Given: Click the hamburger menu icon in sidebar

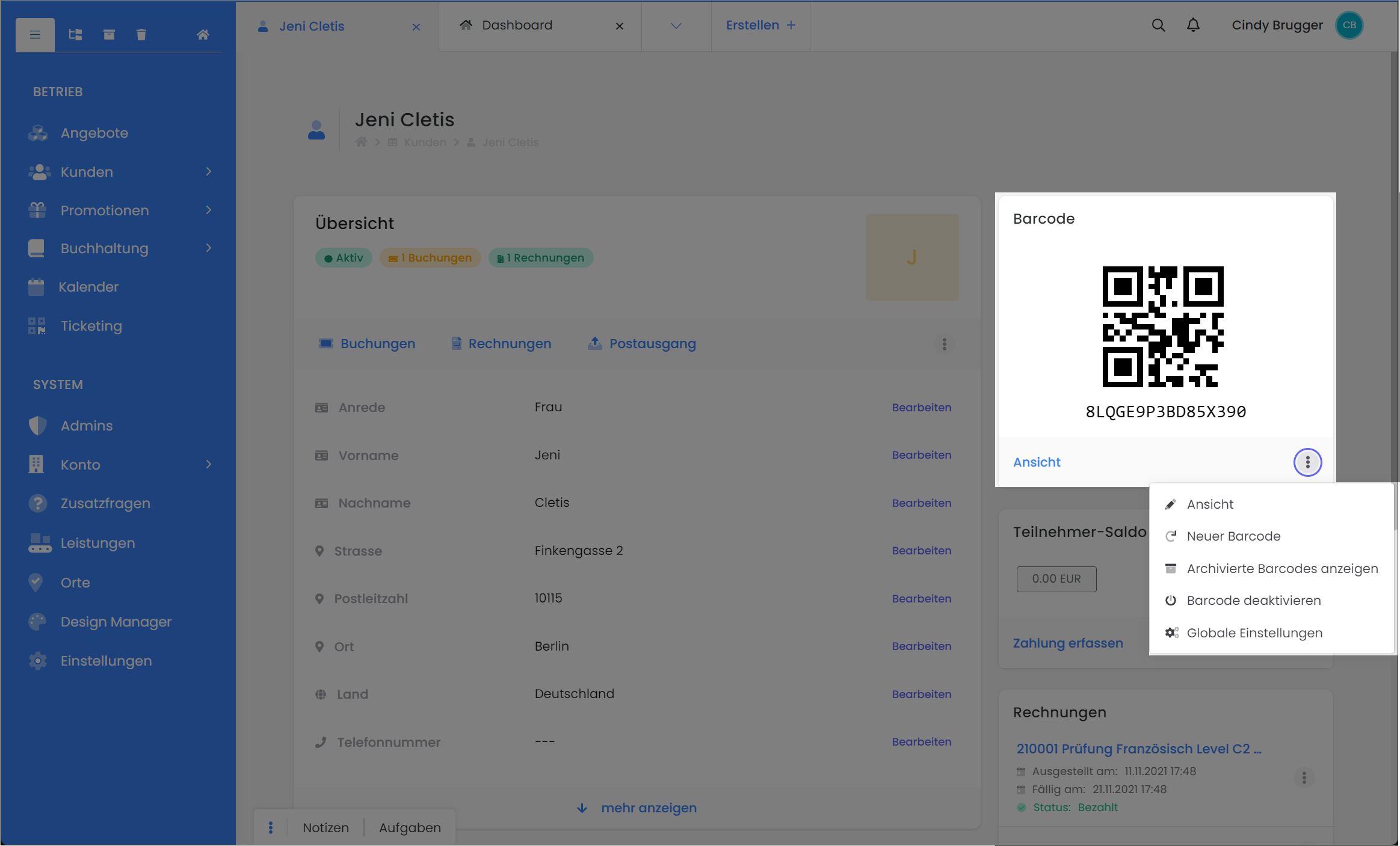Looking at the screenshot, I should [35, 35].
